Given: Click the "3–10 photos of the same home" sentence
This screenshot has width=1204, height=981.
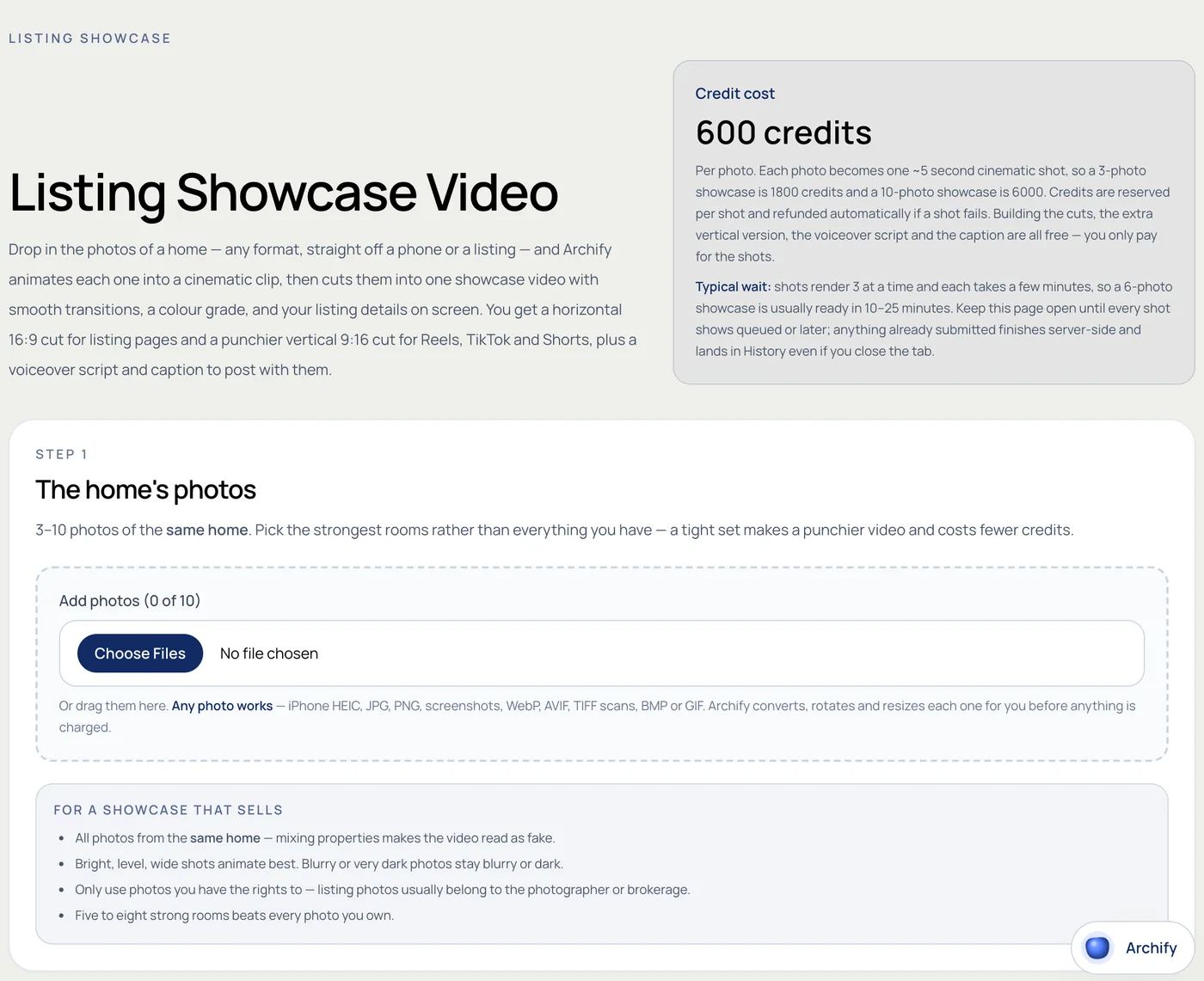Looking at the screenshot, I should 555,530.
